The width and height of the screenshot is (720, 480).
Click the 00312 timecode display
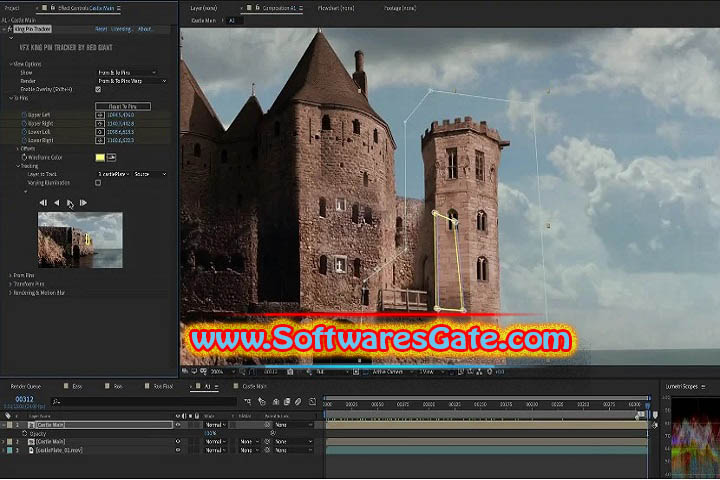(x=24, y=399)
